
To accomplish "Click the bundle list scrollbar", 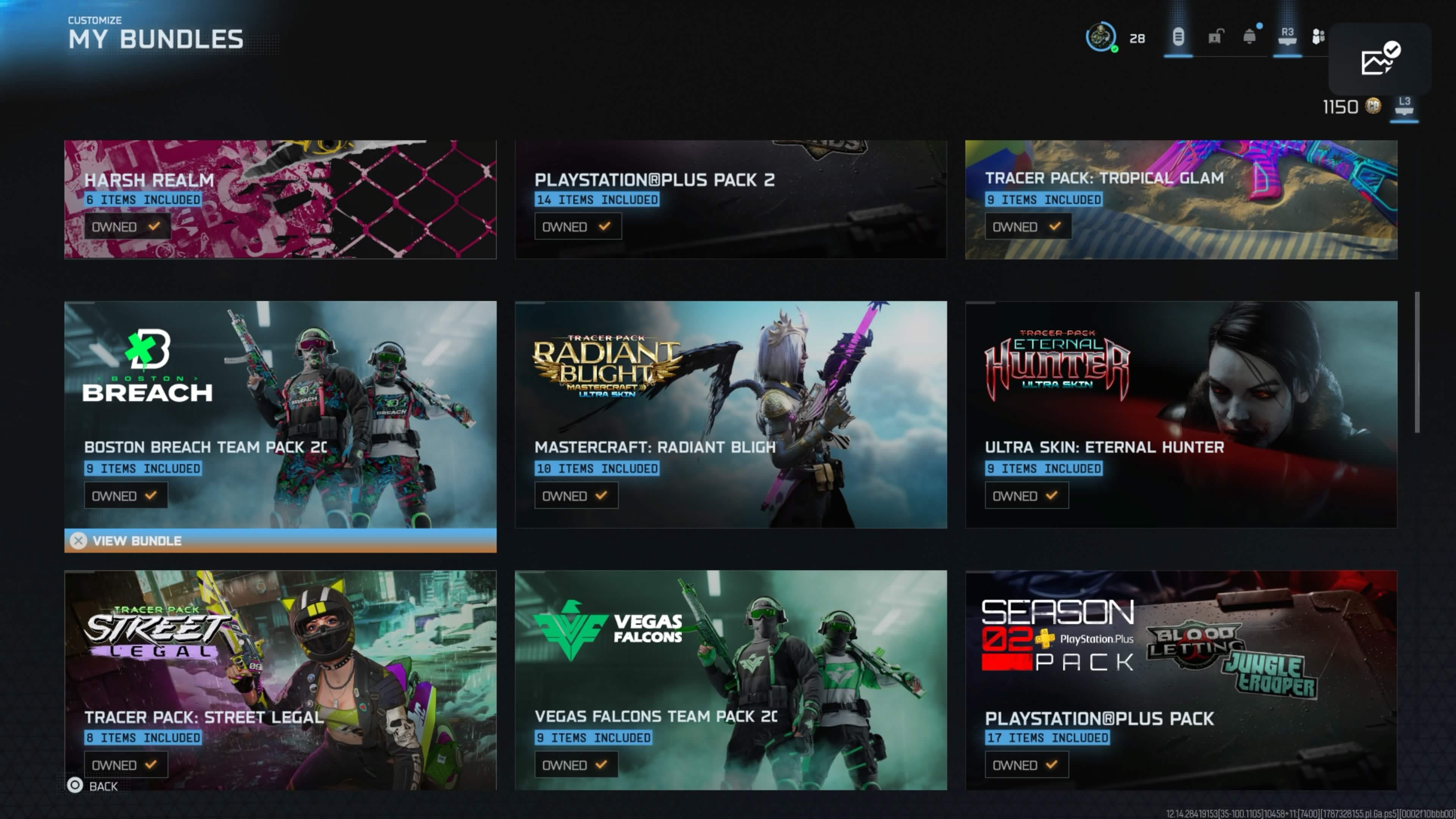I will [x=1417, y=362].
